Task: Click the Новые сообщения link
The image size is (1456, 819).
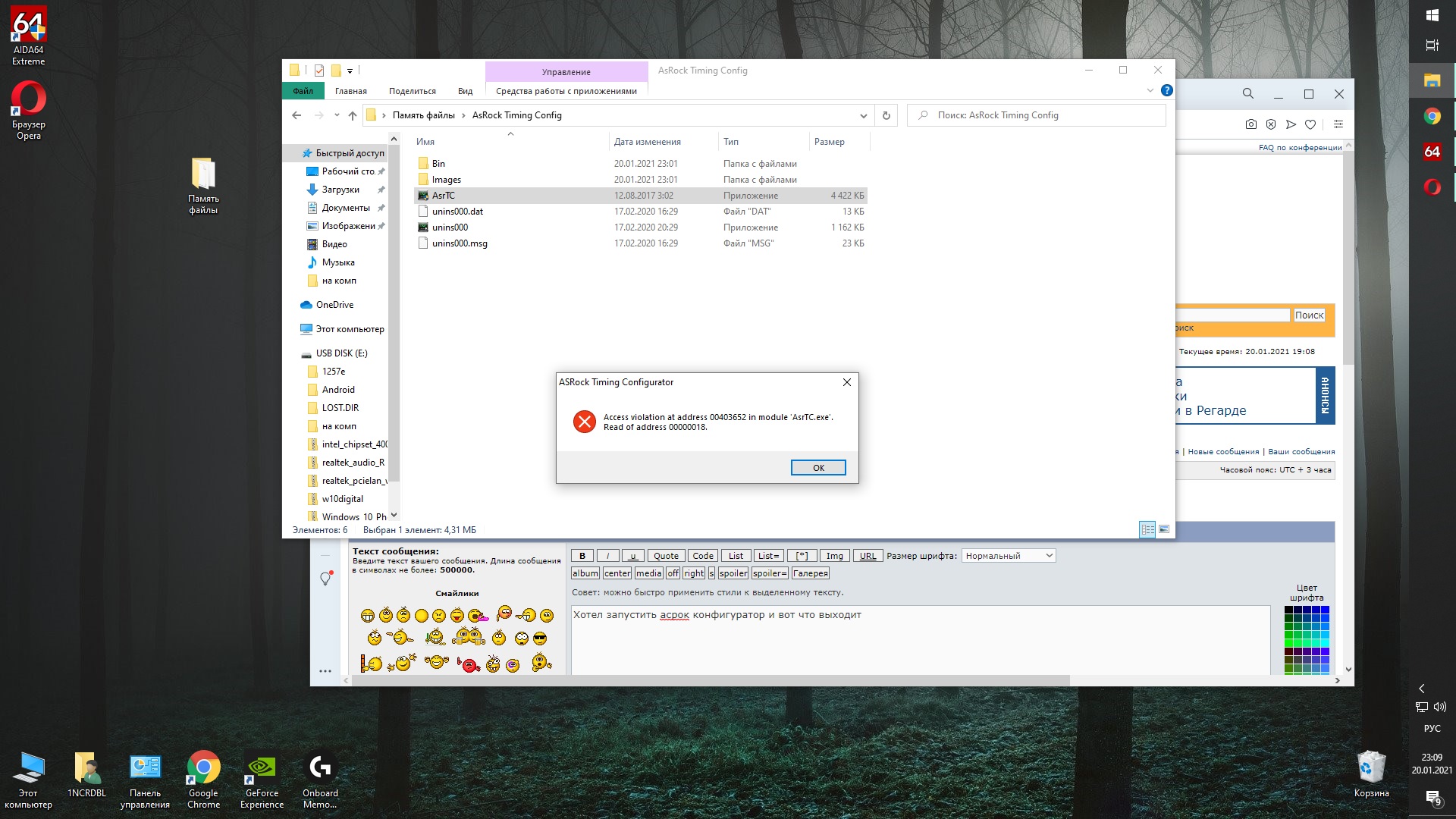Action: 1223,452
